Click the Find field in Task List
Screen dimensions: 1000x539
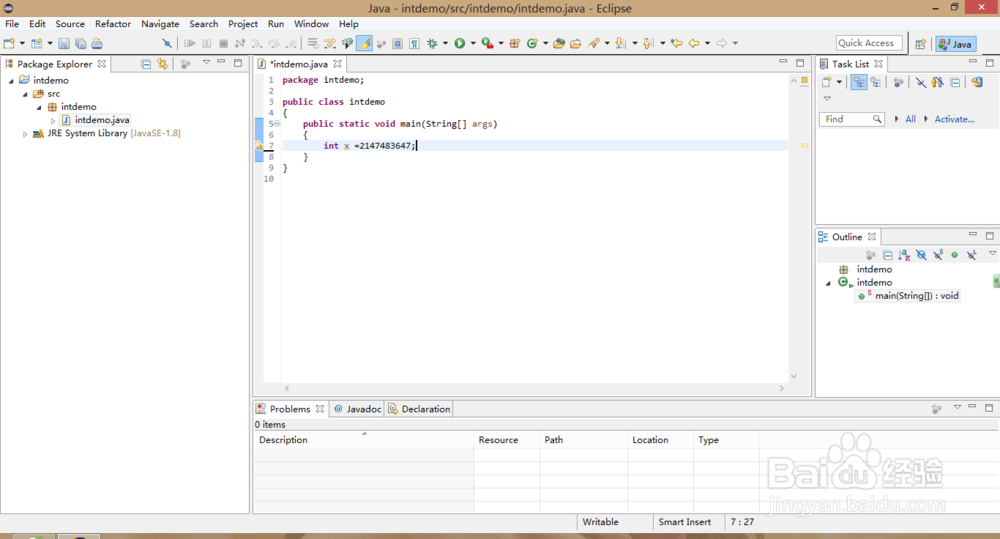point(851,119)
